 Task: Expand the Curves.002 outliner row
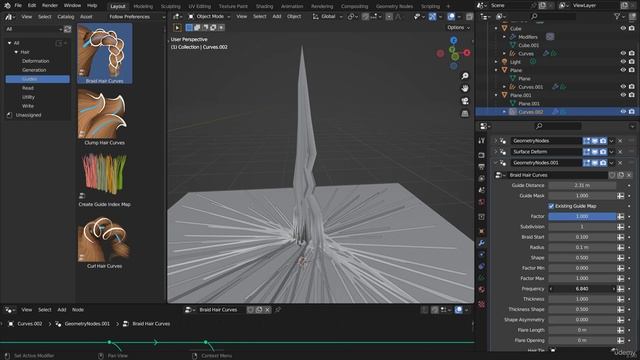[504, 112]
